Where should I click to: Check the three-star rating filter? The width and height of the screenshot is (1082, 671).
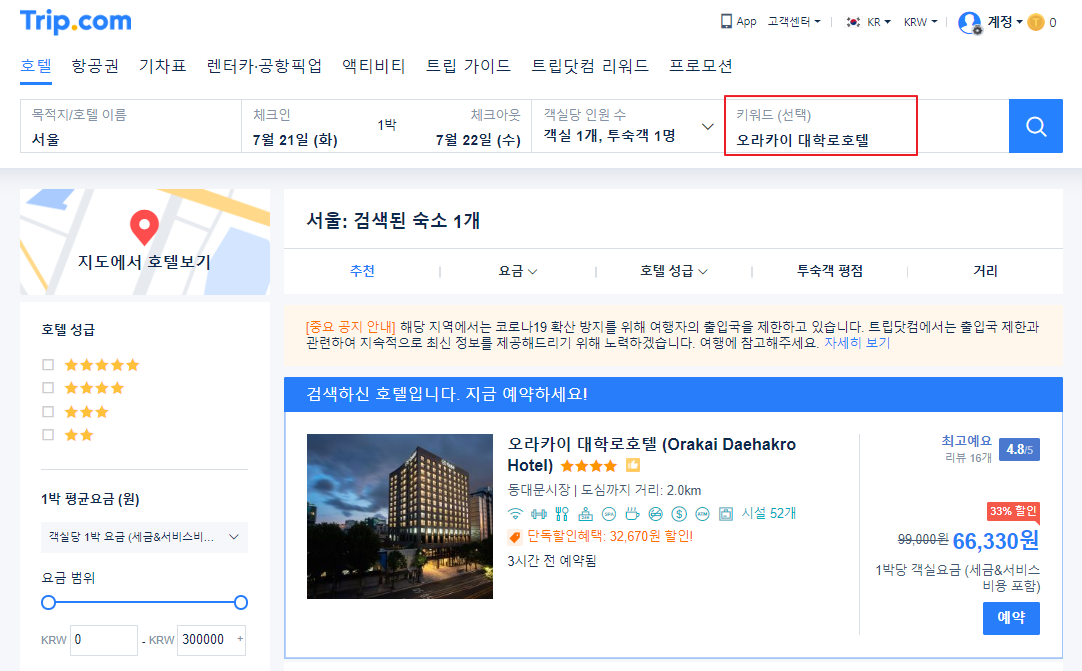48,411
